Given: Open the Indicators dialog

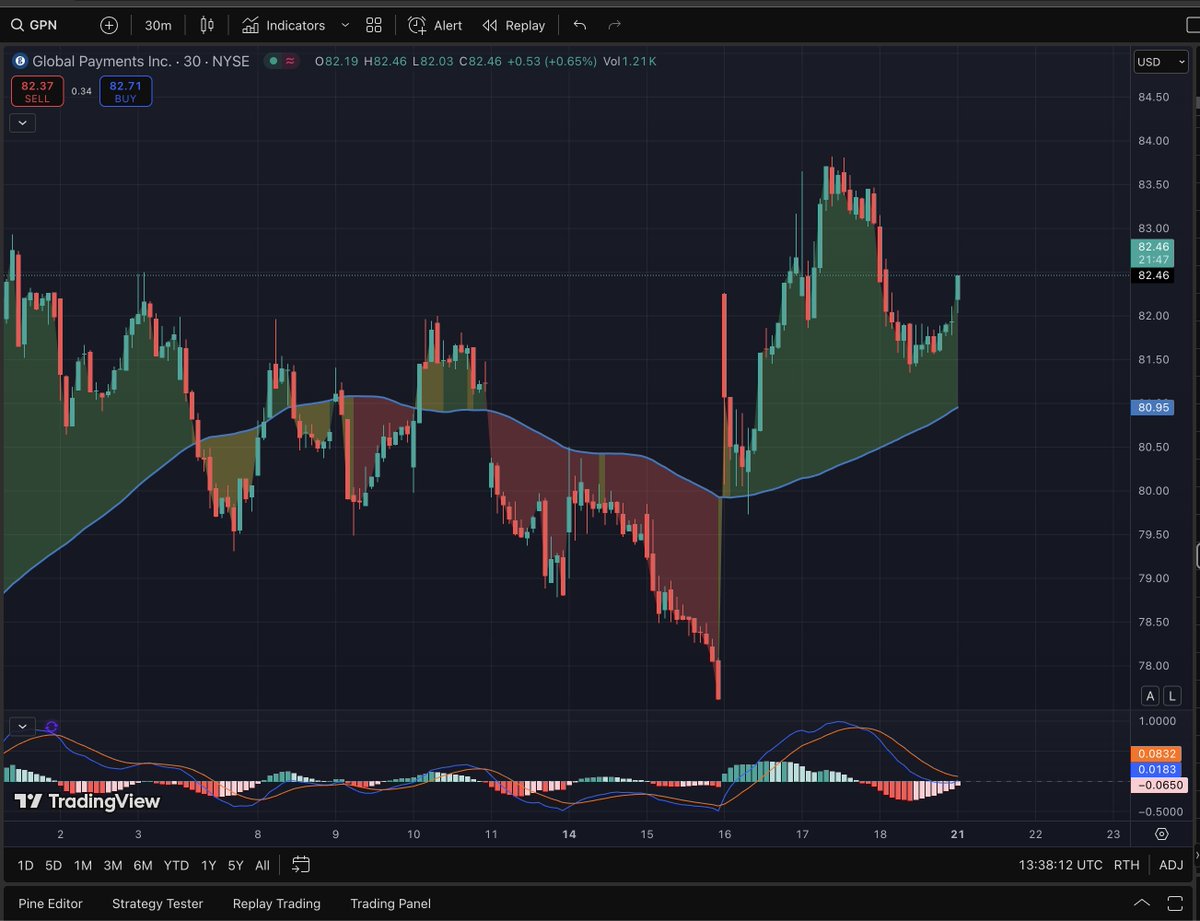Looking at the screenshot, I should pos(284,25).
